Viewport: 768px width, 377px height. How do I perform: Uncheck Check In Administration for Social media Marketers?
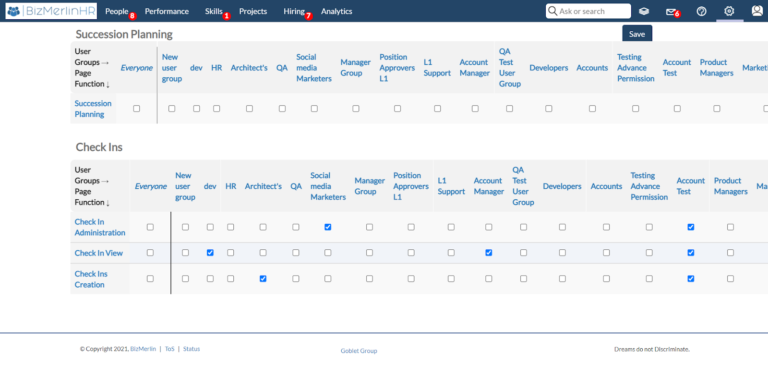328,227
